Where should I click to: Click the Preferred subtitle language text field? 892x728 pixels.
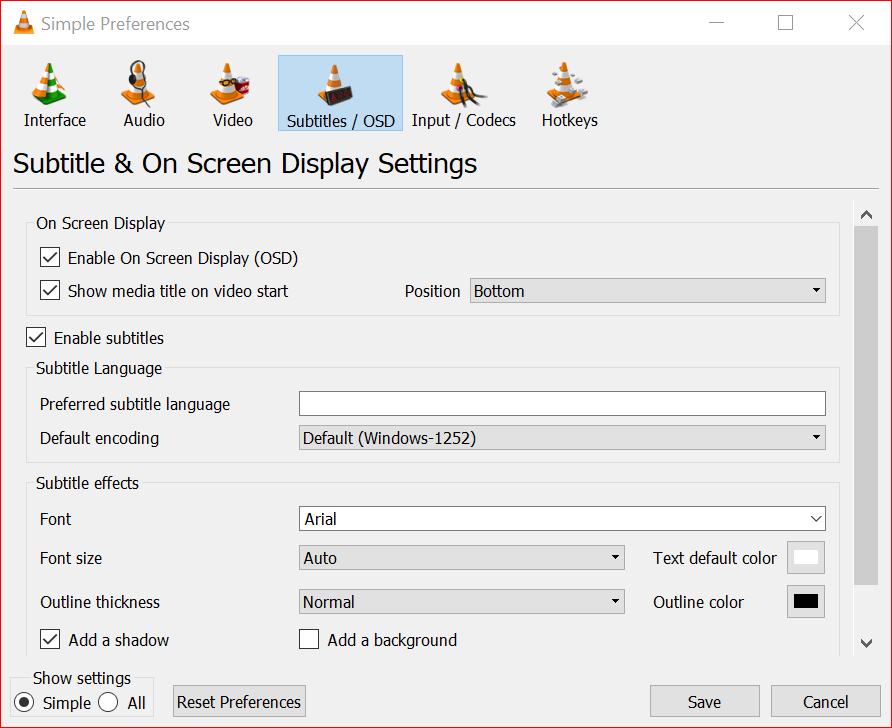tap(562, 404)
